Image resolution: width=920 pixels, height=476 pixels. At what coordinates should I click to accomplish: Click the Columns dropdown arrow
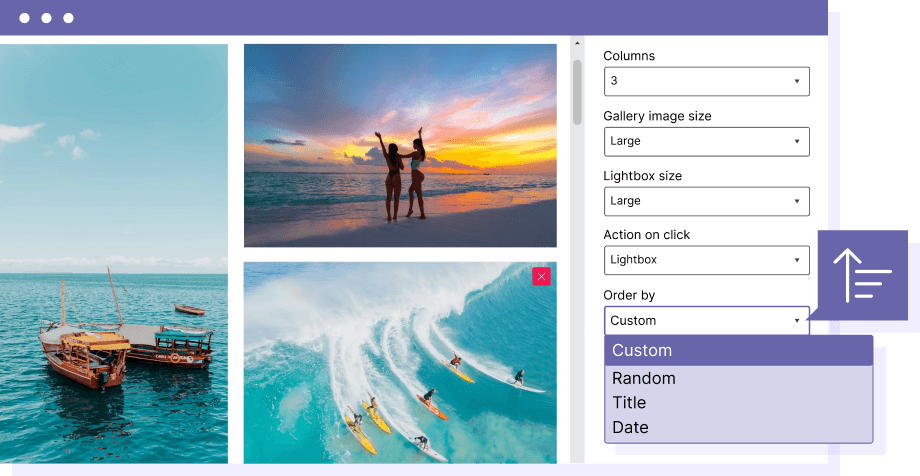(797, 81)
